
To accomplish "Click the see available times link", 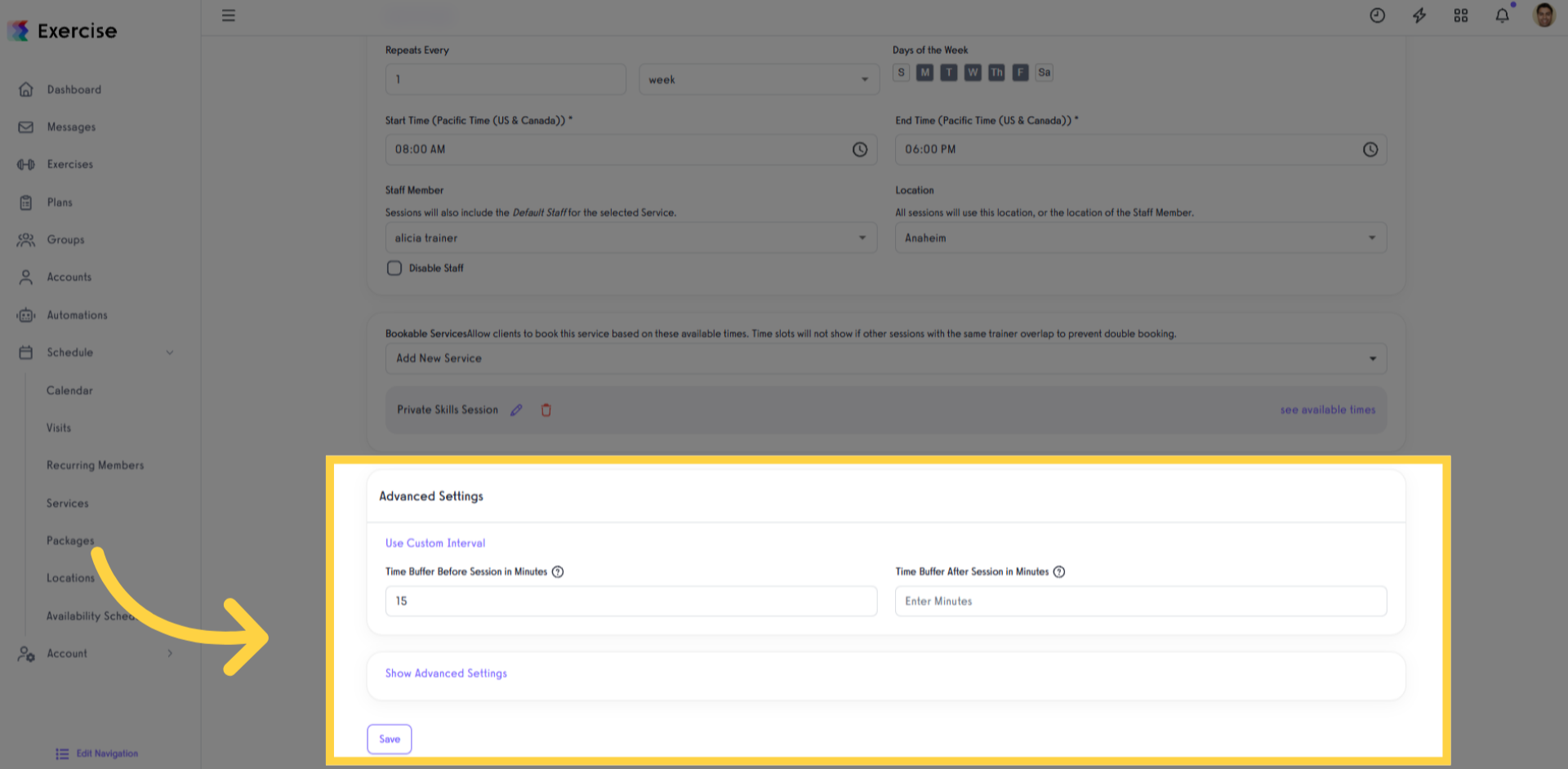I will pos(1327,409).
